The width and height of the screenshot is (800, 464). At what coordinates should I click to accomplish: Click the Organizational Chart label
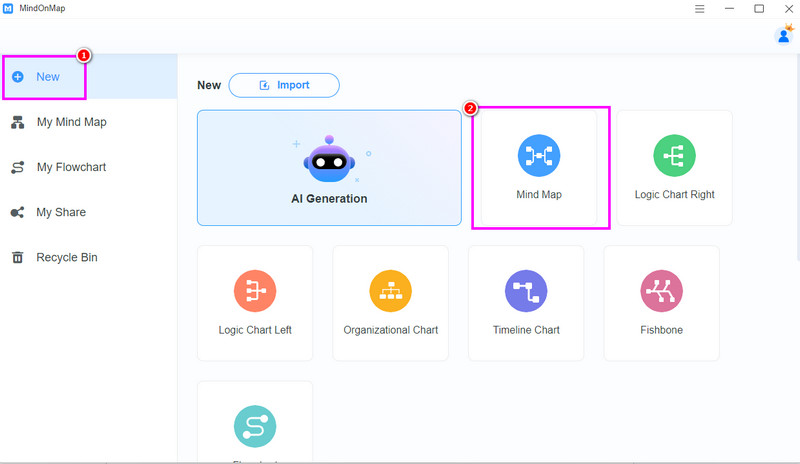pos(391,330)
